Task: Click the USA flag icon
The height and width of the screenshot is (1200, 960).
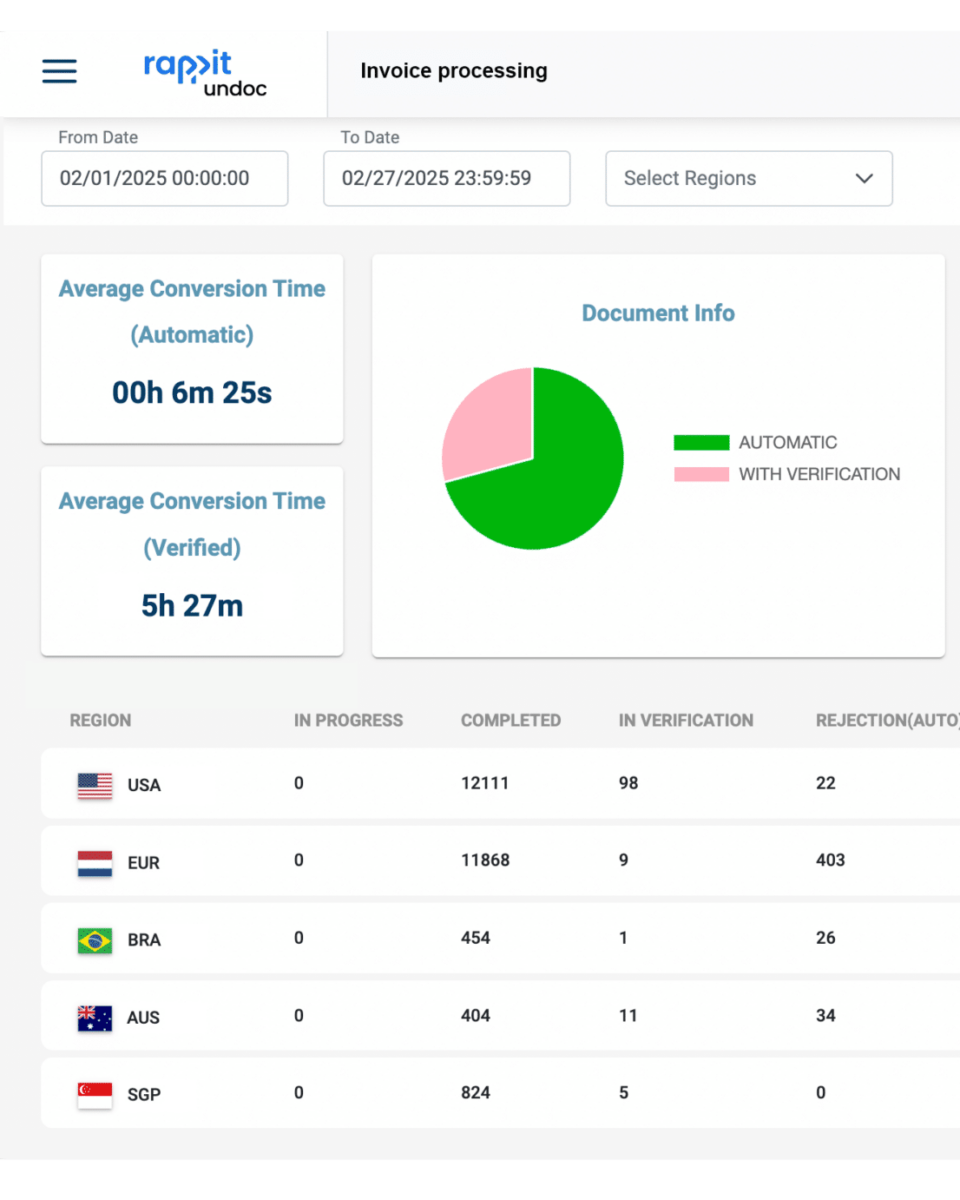Action: coord(93,786)
